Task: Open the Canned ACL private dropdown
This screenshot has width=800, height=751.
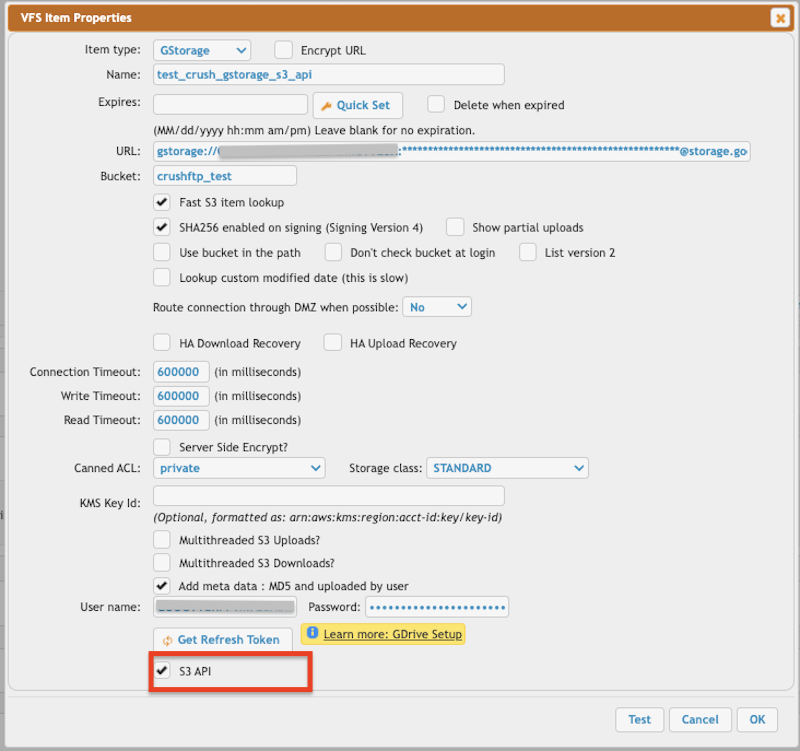Action: pyautogui.click(x=239, y=468)
